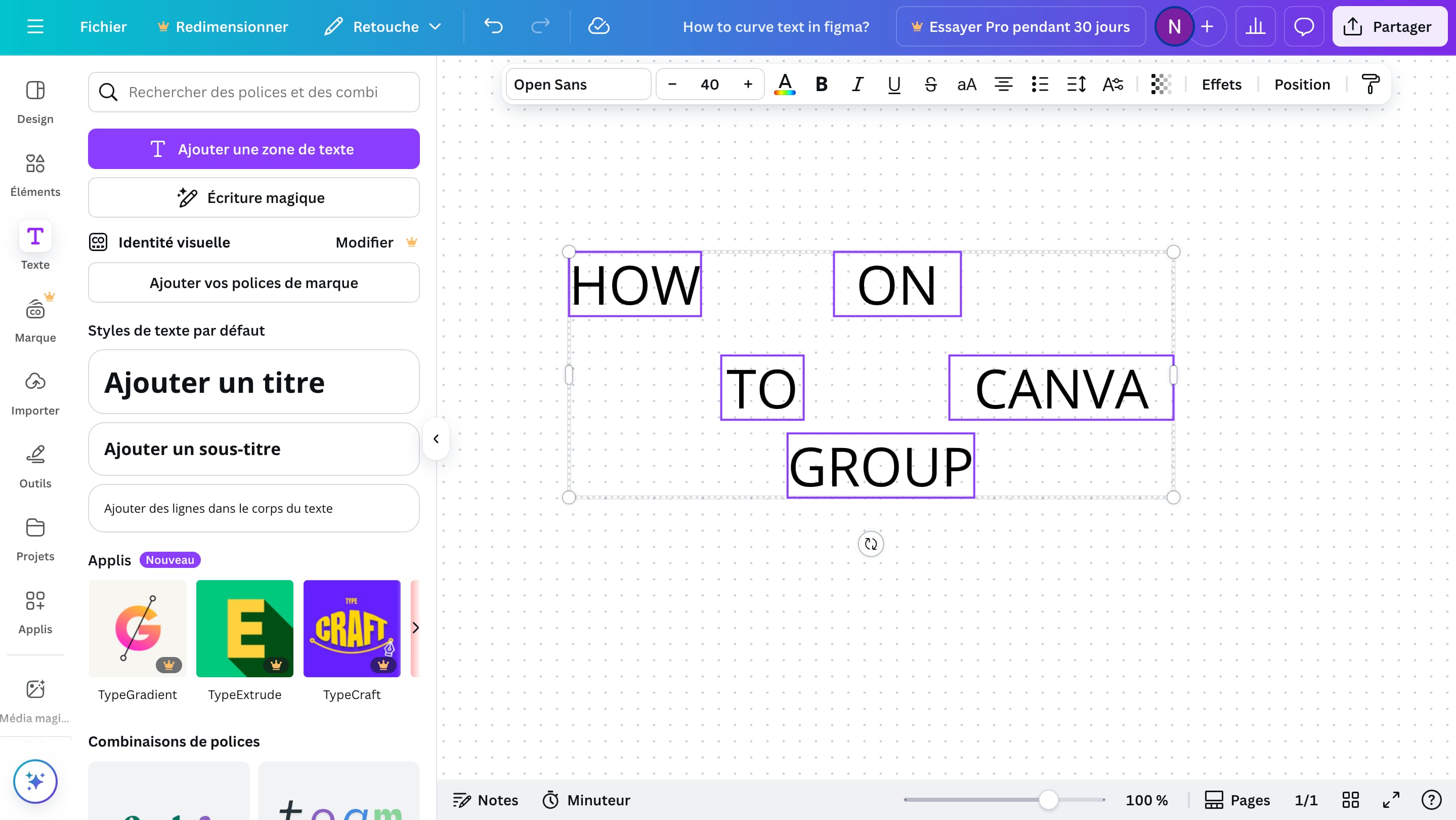Expand the Retouche mode dropdown

click(x=382, y=27)
